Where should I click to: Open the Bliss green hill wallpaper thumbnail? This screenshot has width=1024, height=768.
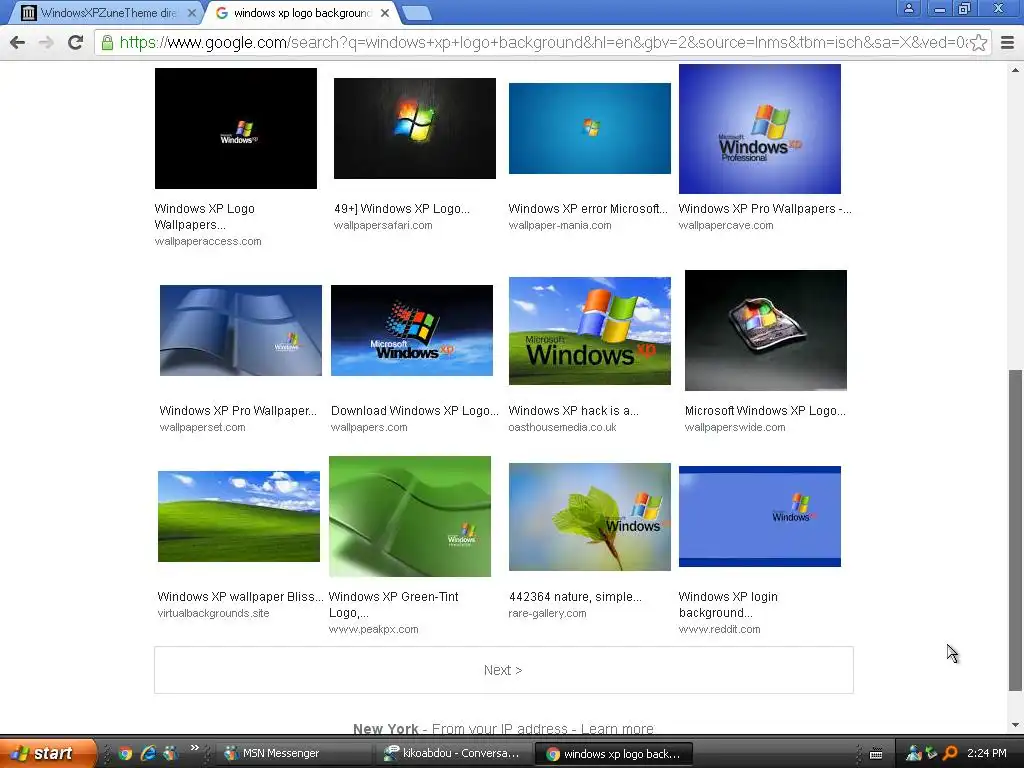click(239, 517)
